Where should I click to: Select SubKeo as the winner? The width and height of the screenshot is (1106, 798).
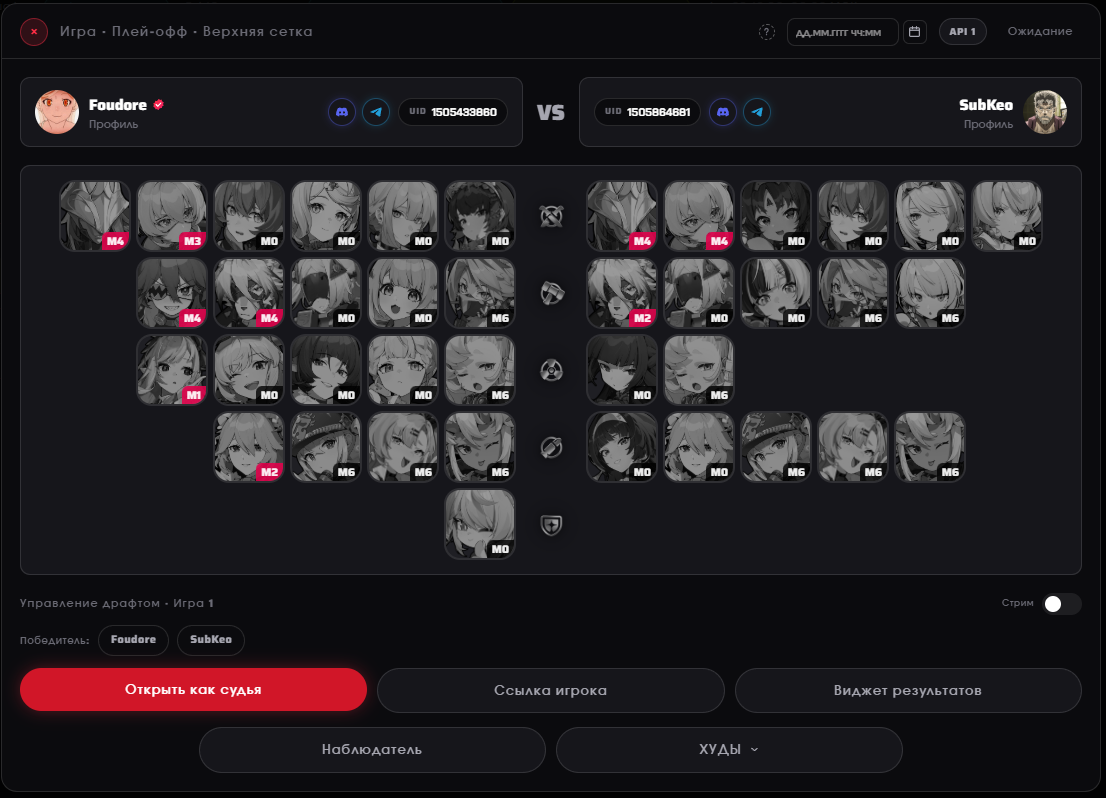211,640
